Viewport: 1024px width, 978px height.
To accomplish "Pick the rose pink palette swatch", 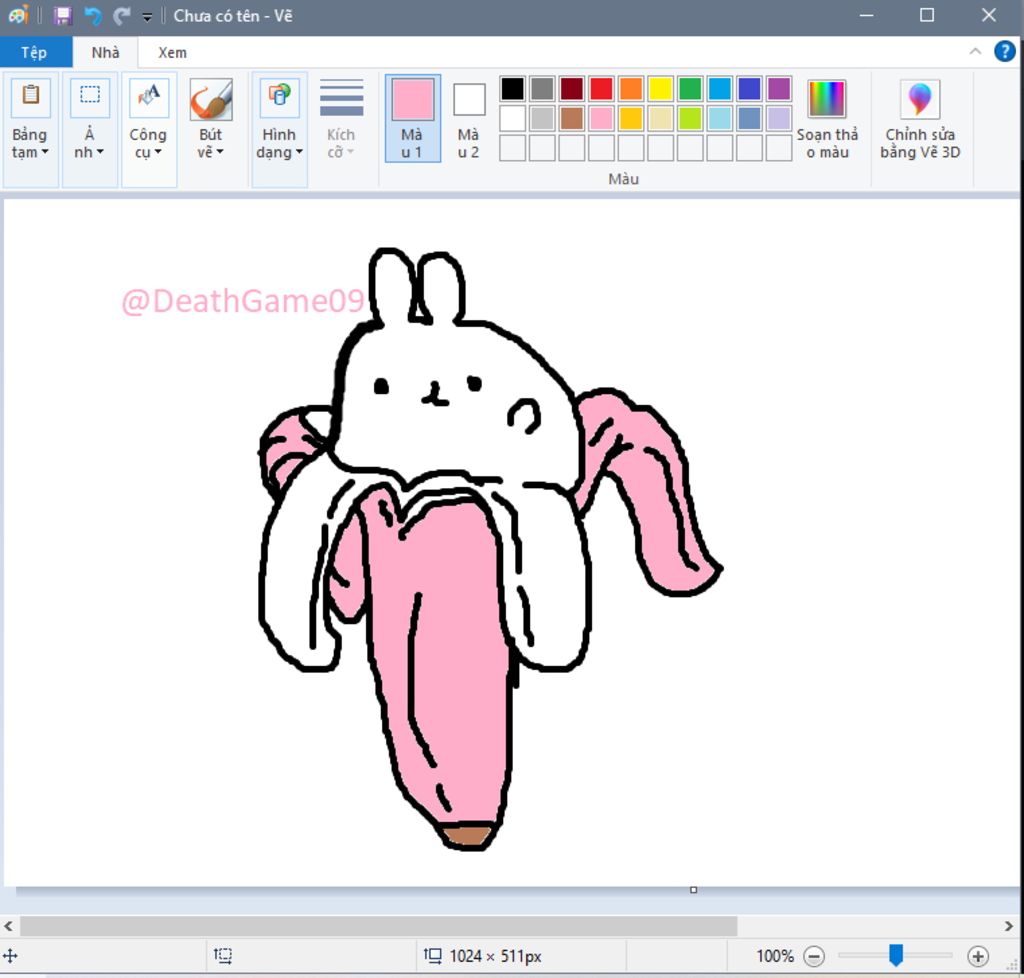I will (601, 118).
